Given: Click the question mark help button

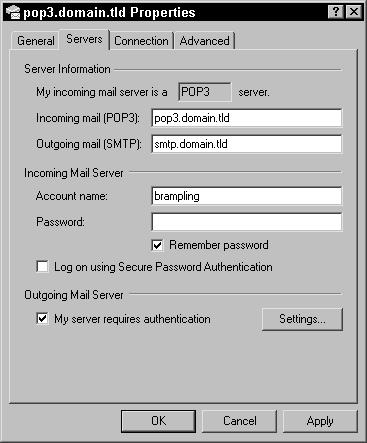Looking at the screenshot, I should coord(336,12).
